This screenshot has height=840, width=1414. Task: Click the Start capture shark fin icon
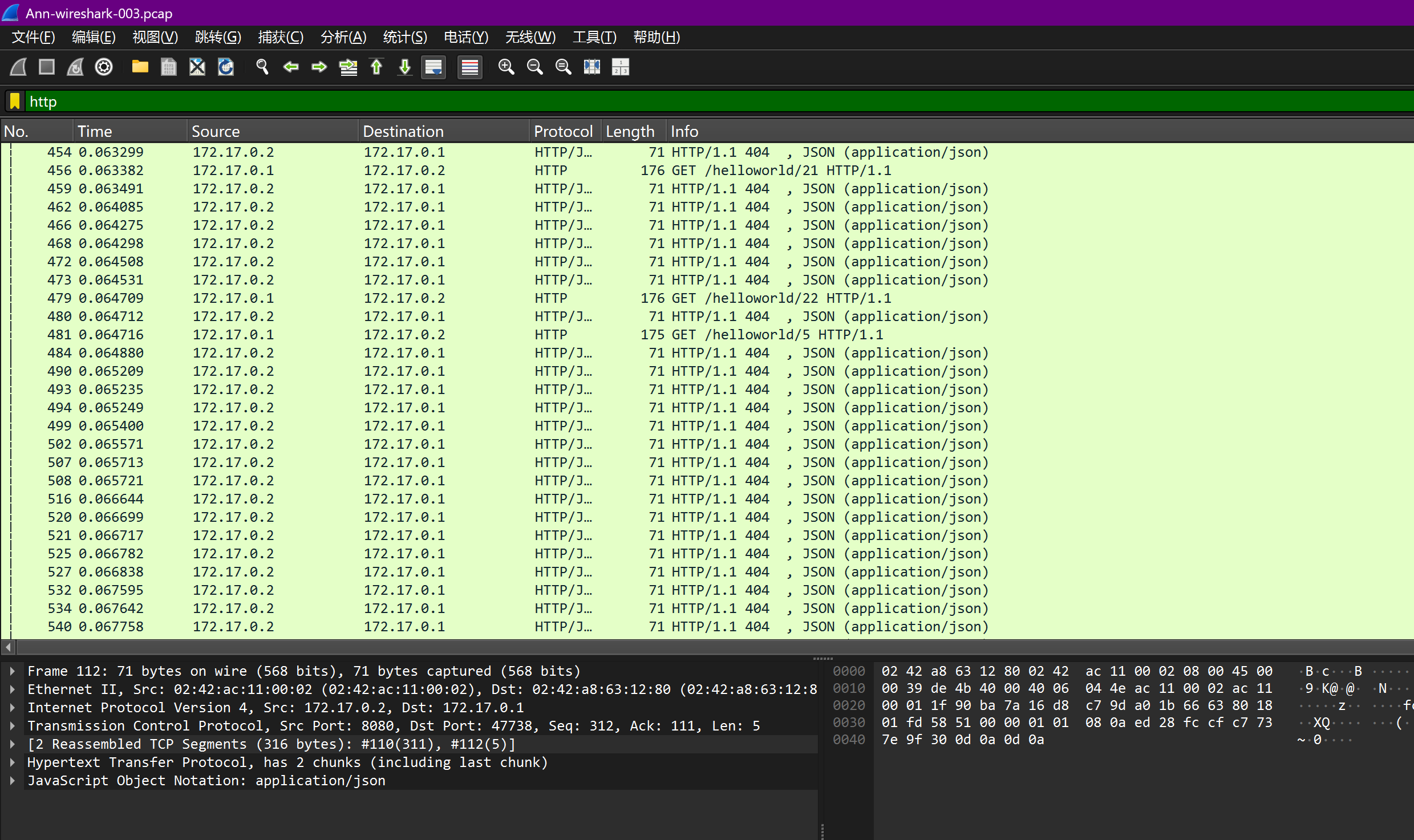[18, 67]
